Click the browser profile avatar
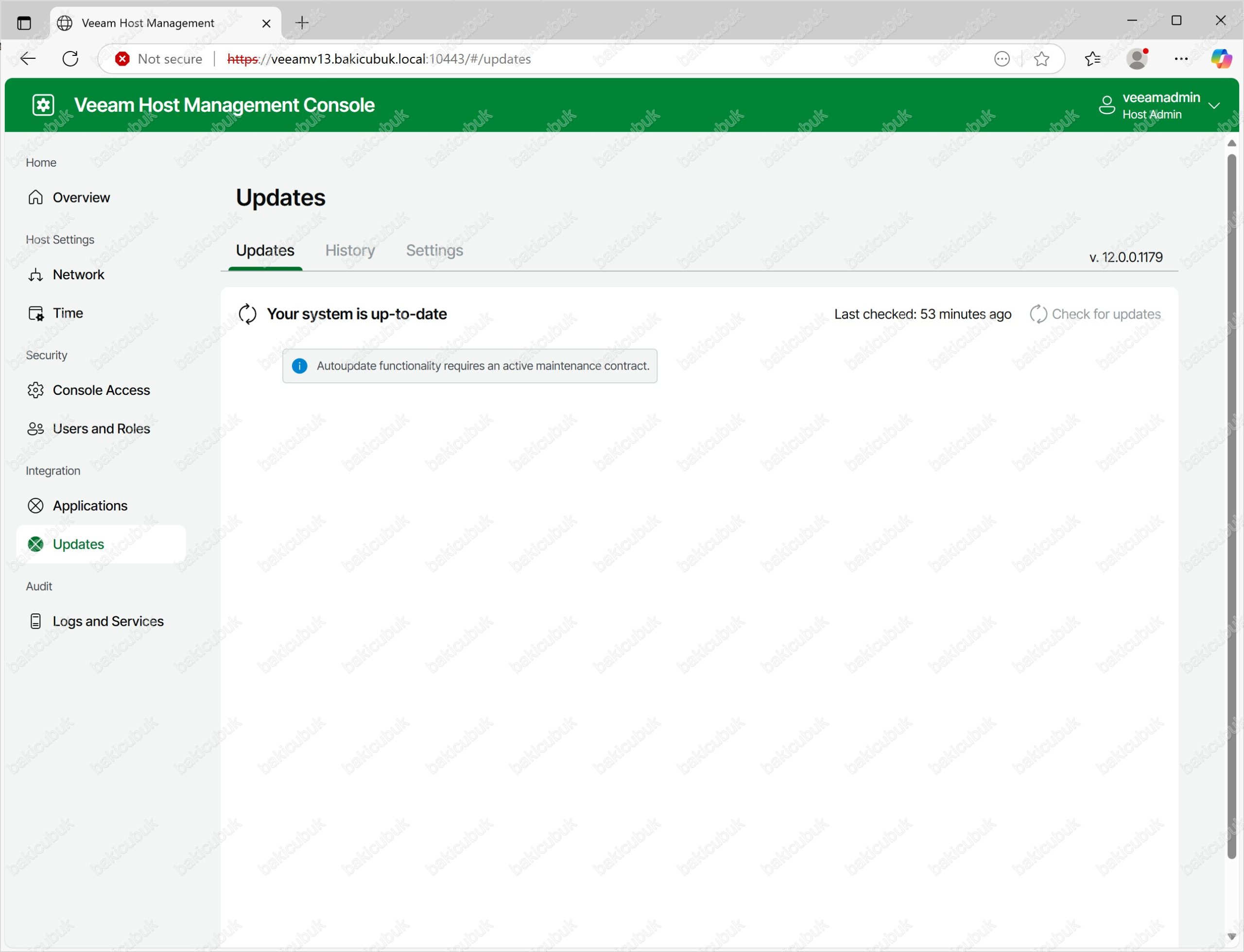The image size is (1244, 952). tap(1137, 59)
